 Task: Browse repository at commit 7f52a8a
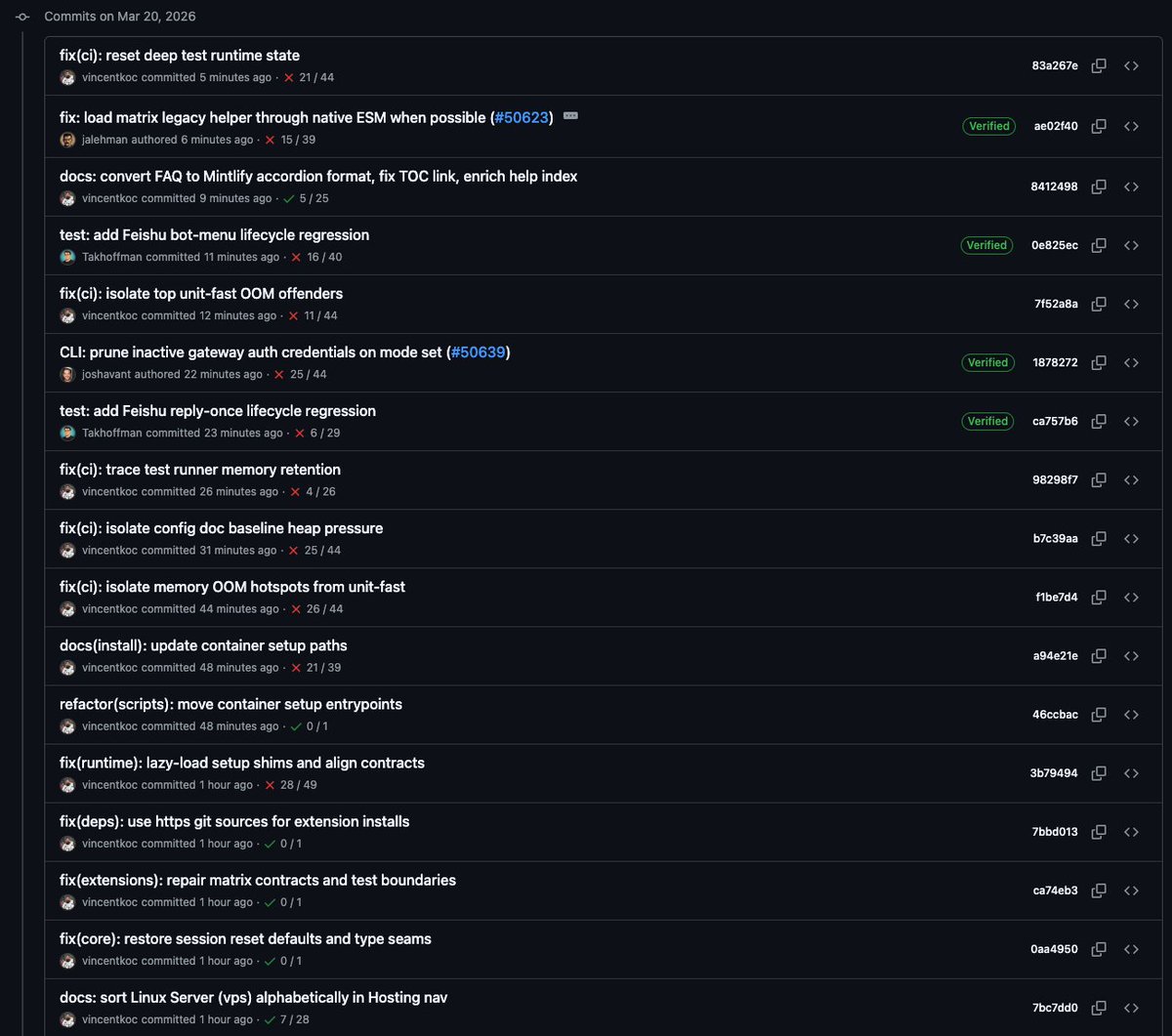1131,304
